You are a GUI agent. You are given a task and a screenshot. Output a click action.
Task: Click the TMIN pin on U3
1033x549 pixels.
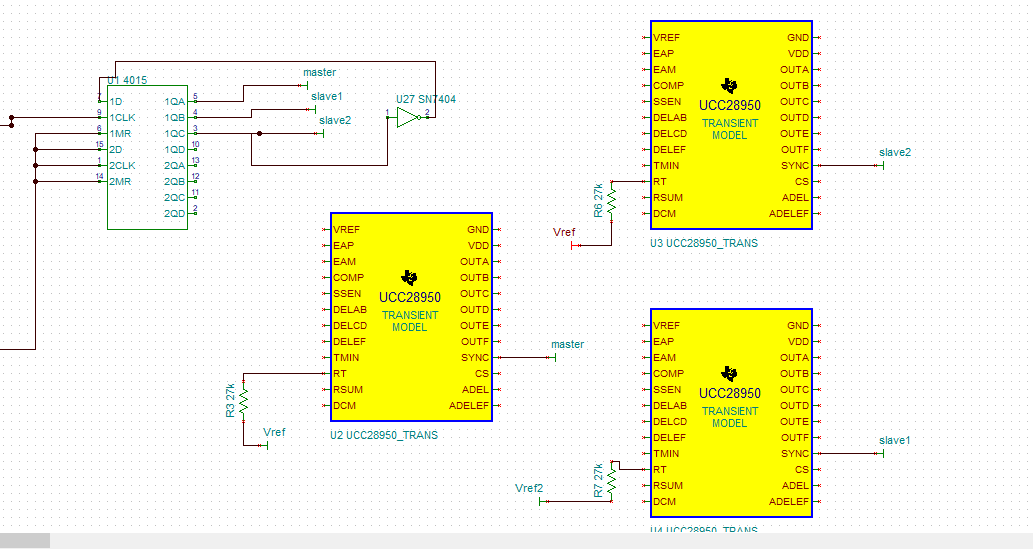pyautogui.click(x=666, y=165)
